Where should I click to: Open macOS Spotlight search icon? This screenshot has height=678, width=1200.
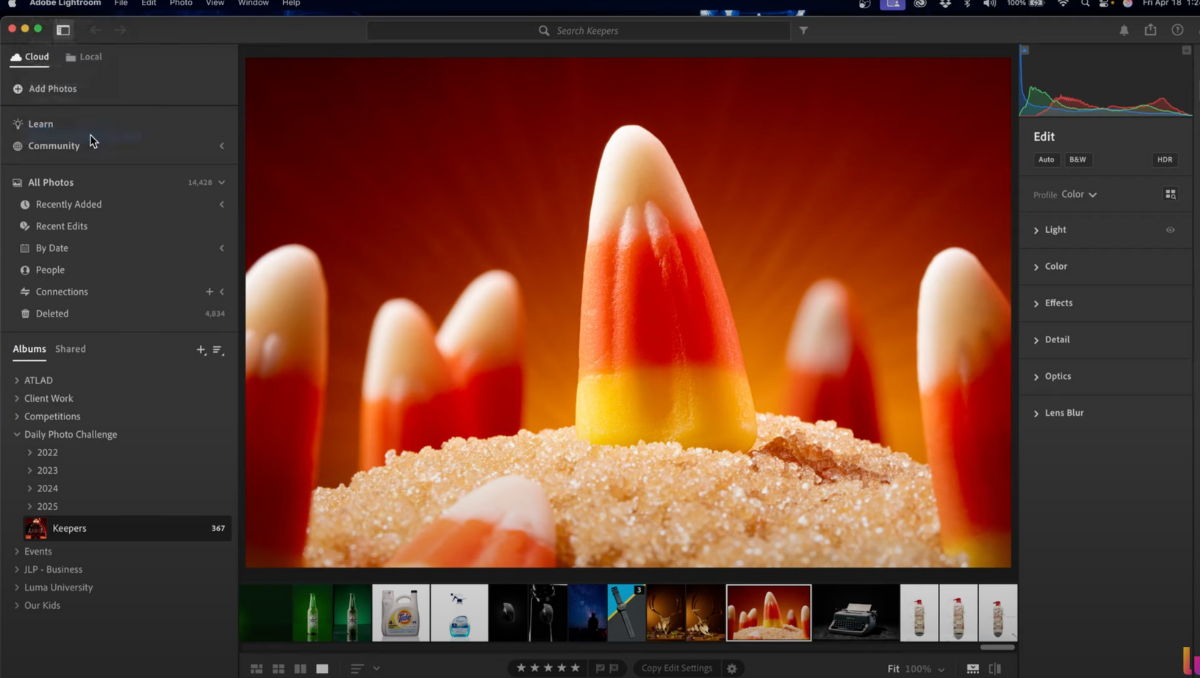pyautogui.click(x=1085, y=4)
